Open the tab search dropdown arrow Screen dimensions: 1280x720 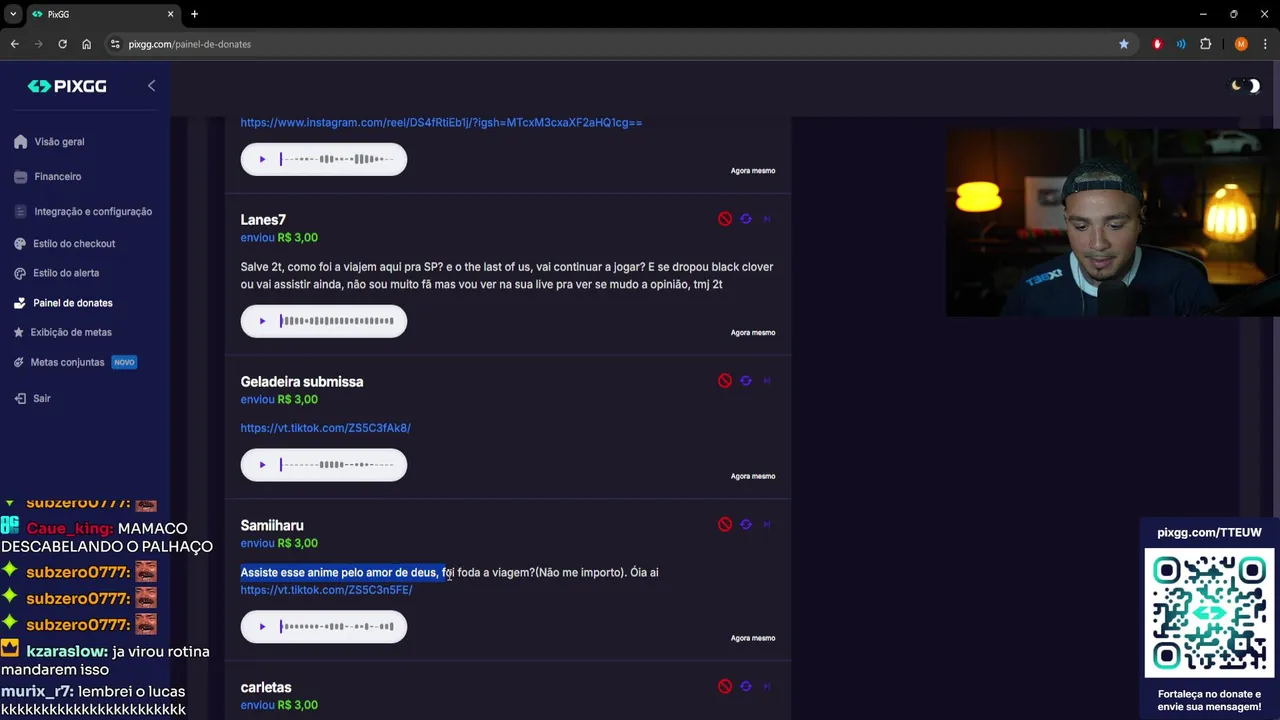13,14
